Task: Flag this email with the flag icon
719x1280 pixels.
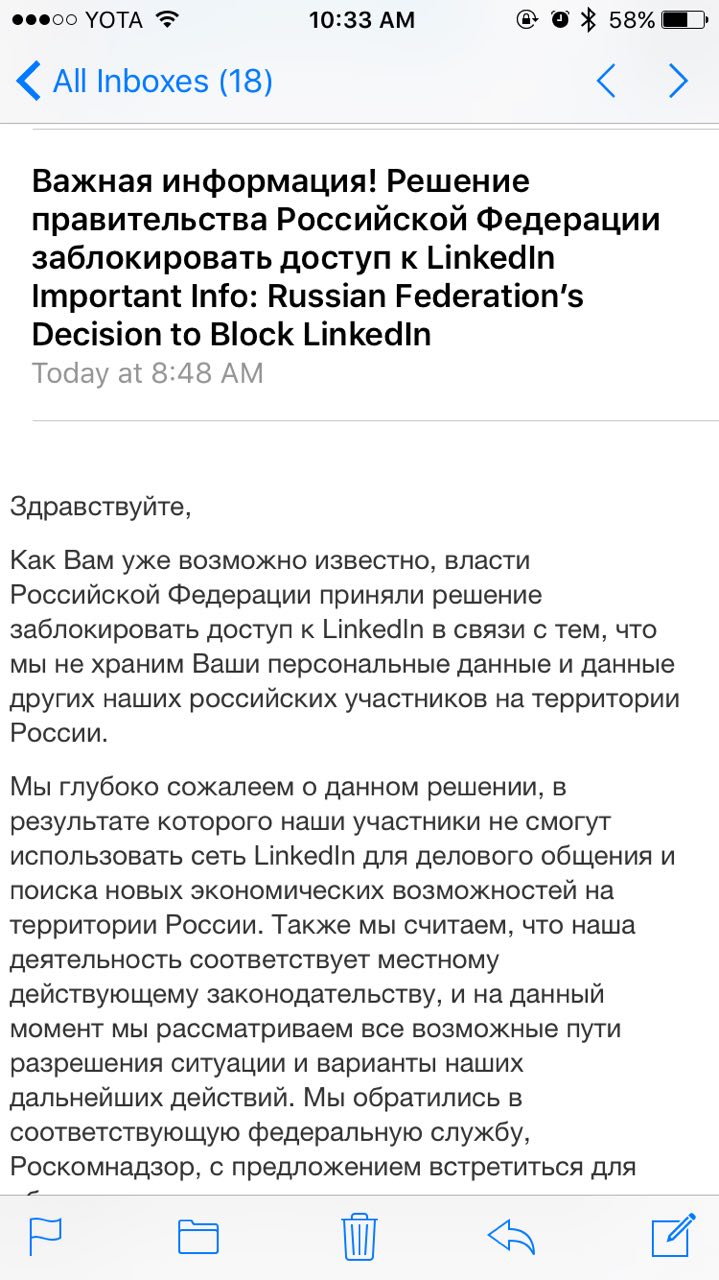Action: pos(45,1236)
